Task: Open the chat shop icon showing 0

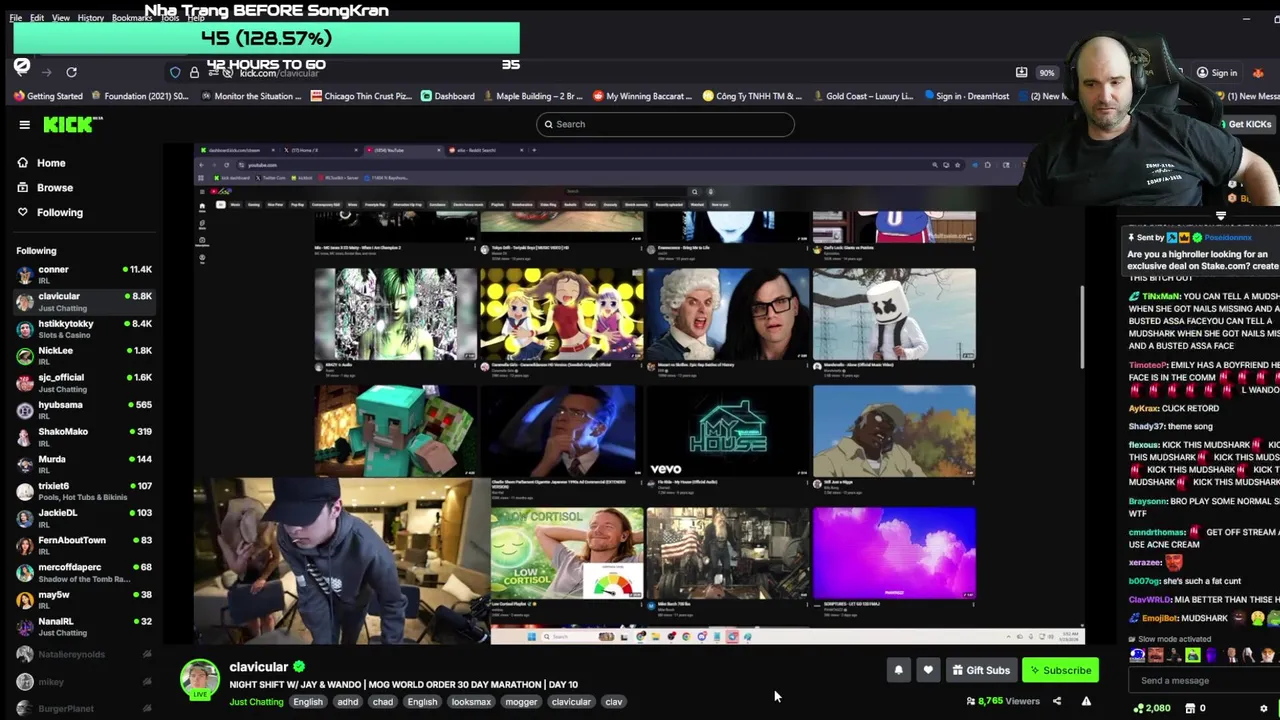Action: (1195, 708)
